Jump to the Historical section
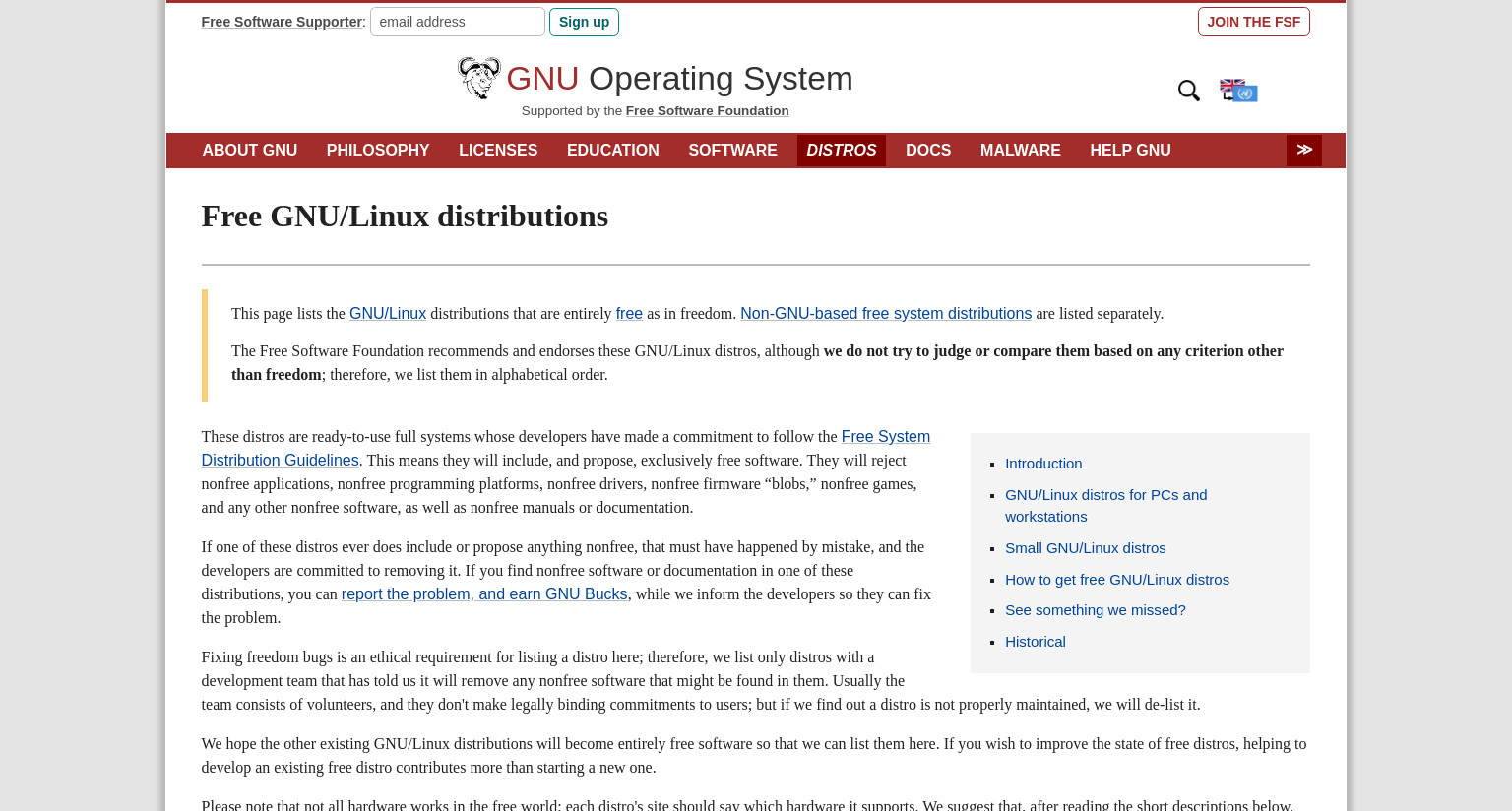This screenshot has width=1512, height=811. (x=1035, y=642)
